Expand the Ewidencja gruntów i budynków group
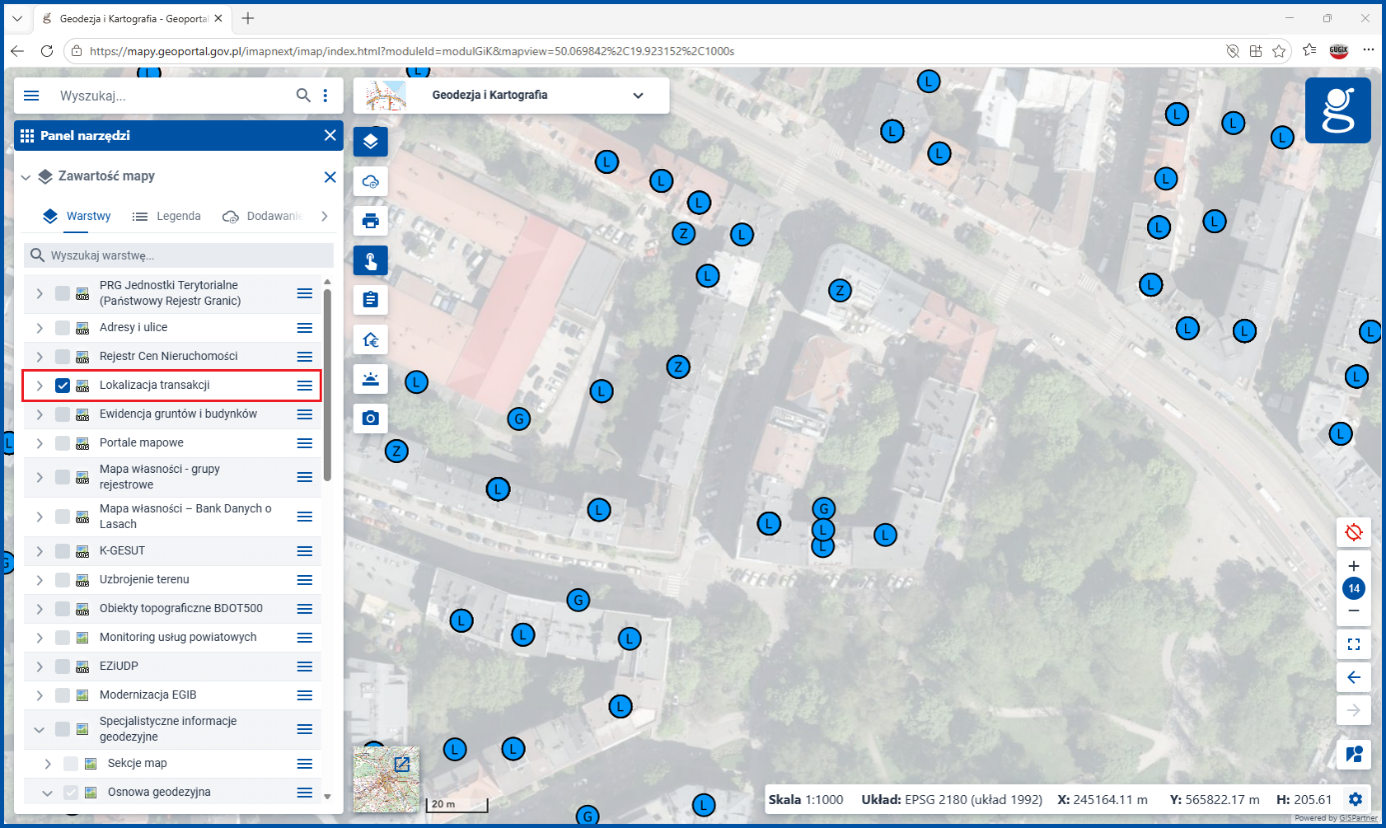 coord(39,414)
